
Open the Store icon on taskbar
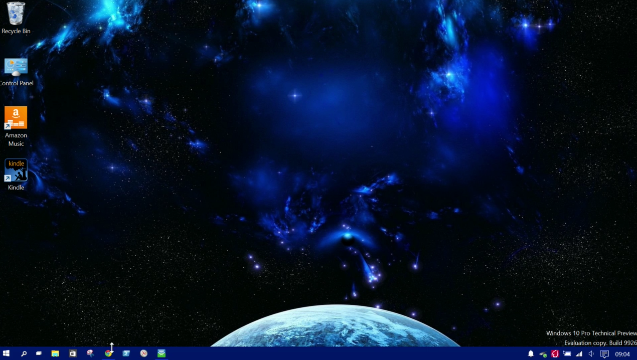(72, 353)
